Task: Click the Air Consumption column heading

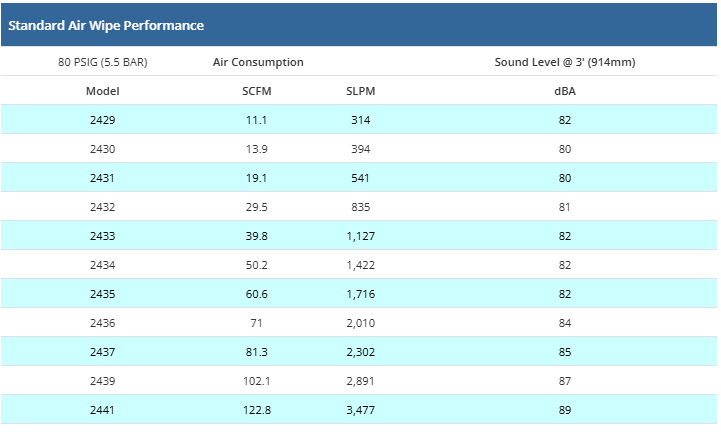Action: pos(258,62)
